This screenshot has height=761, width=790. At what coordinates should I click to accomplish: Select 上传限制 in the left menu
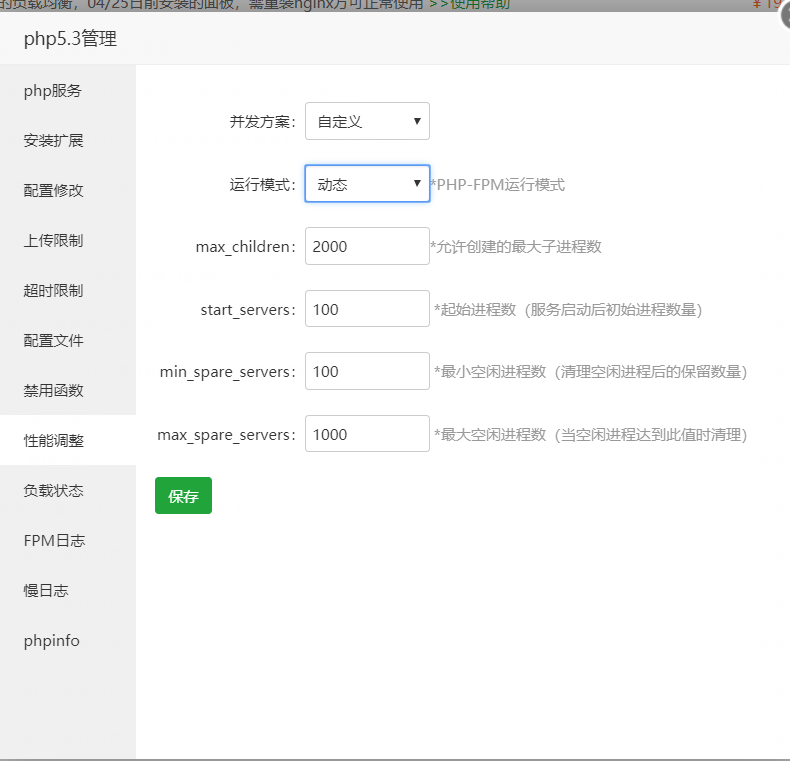coord(53,241)
